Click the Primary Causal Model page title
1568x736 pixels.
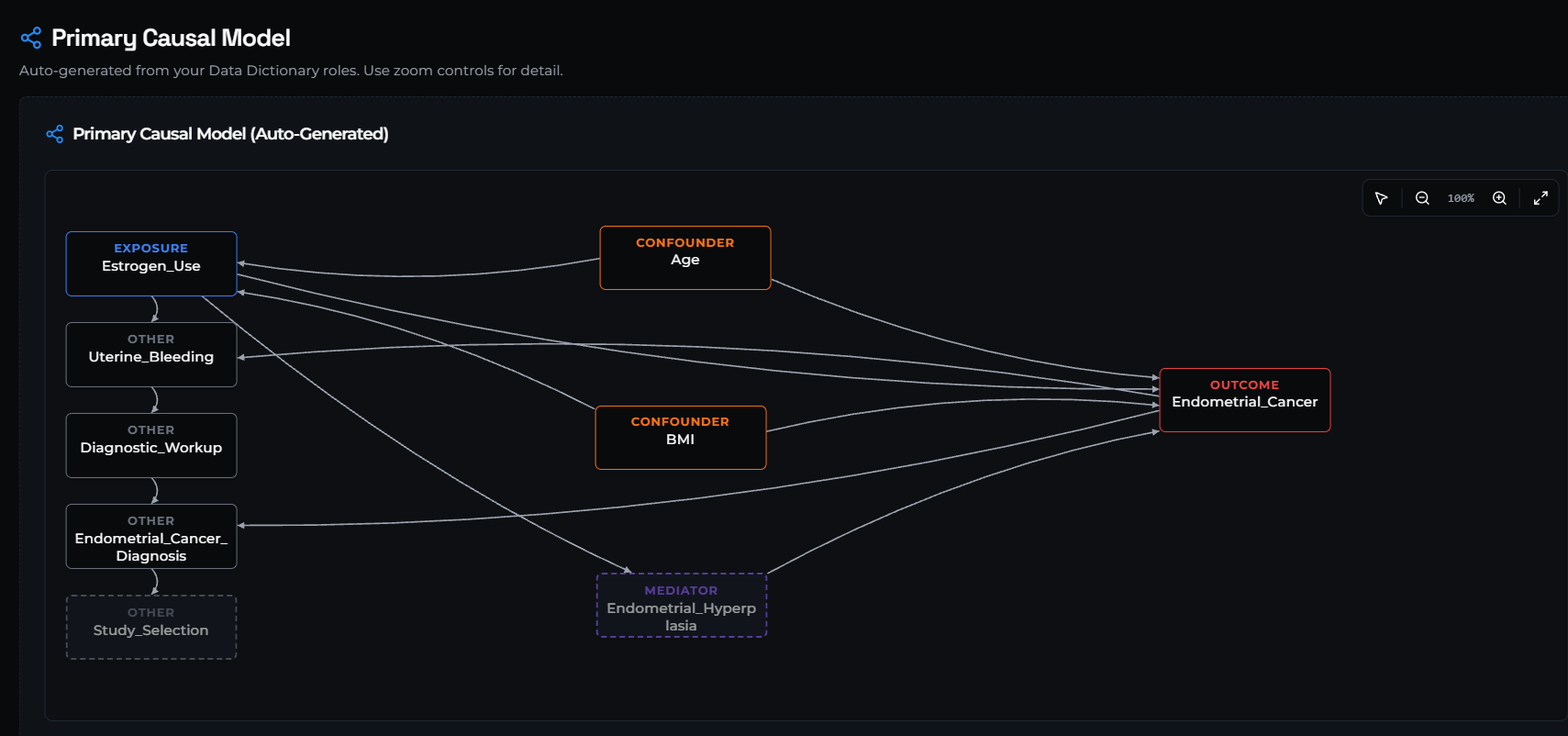(171, 38)
